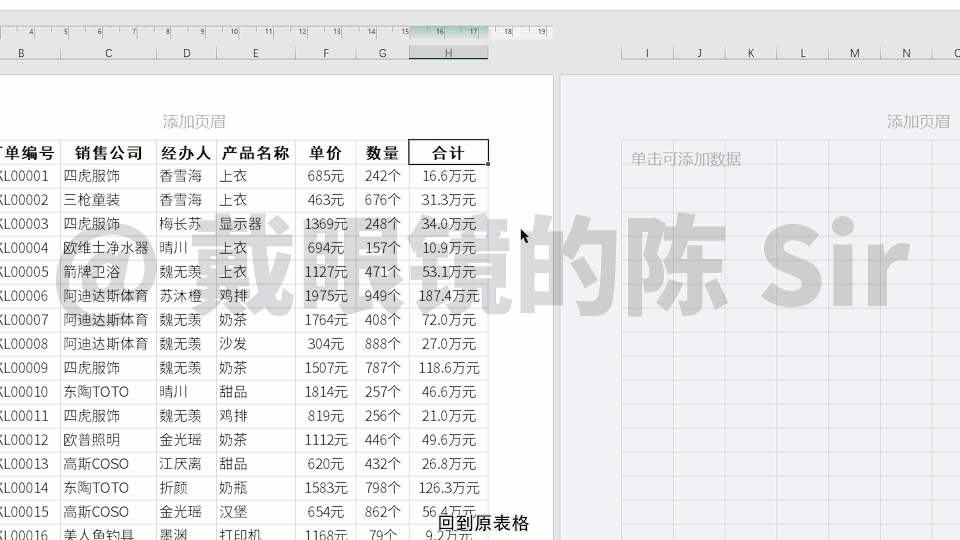Viewport: 960px width, 540px height.
Task: Select the order number cell ending L00013
Action: click(30, 464)
